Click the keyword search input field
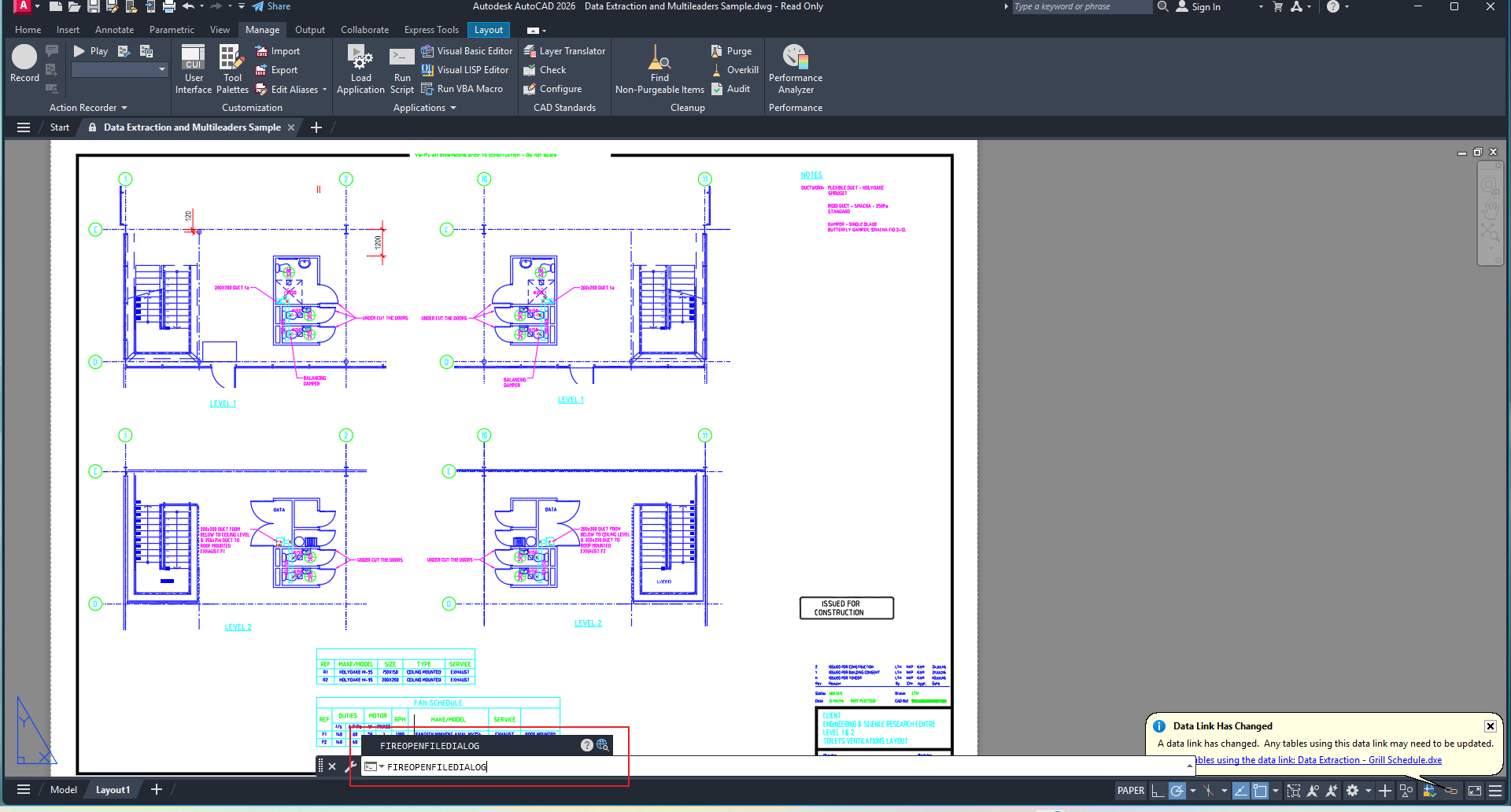This screenshot has width=1511, height=812. tap(1081, 6)
